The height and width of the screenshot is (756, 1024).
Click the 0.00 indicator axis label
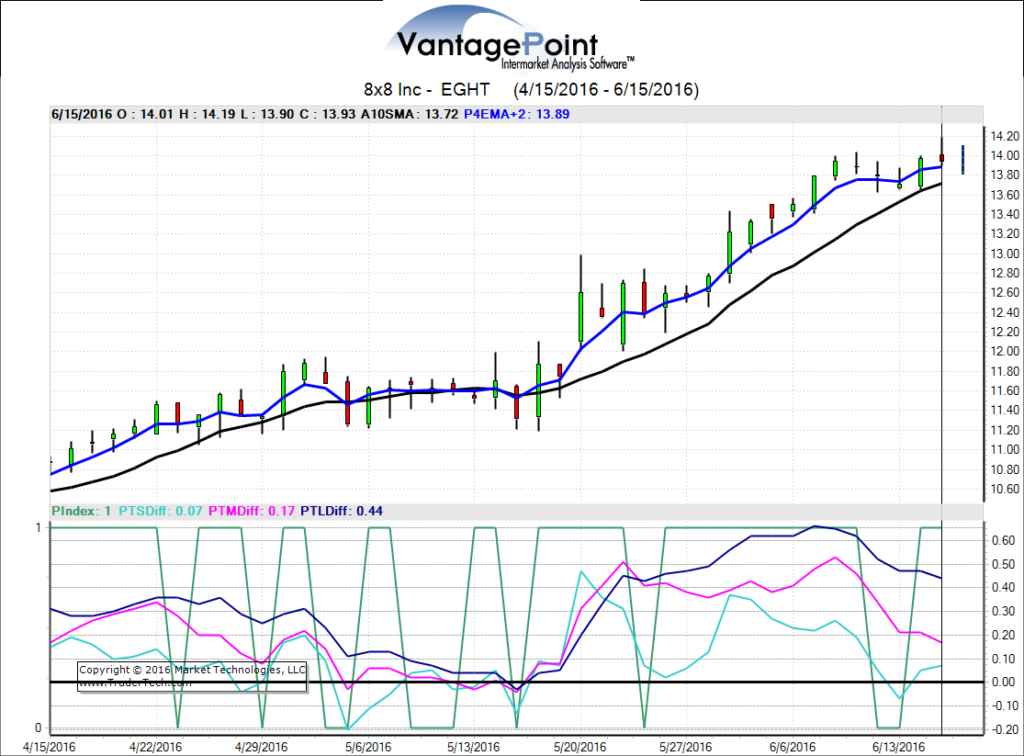point(1004,682)
